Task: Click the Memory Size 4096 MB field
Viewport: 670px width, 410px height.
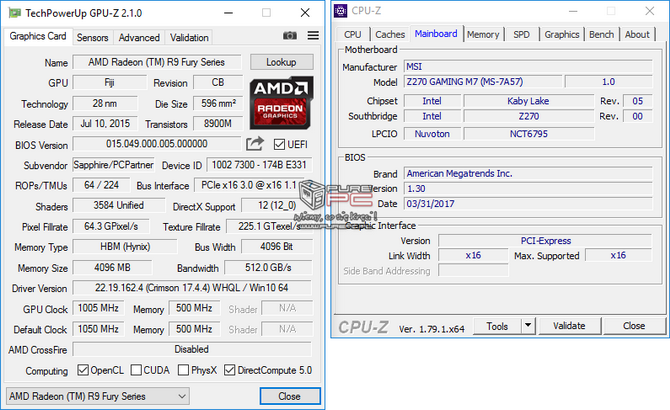Action: coord(112,267)
